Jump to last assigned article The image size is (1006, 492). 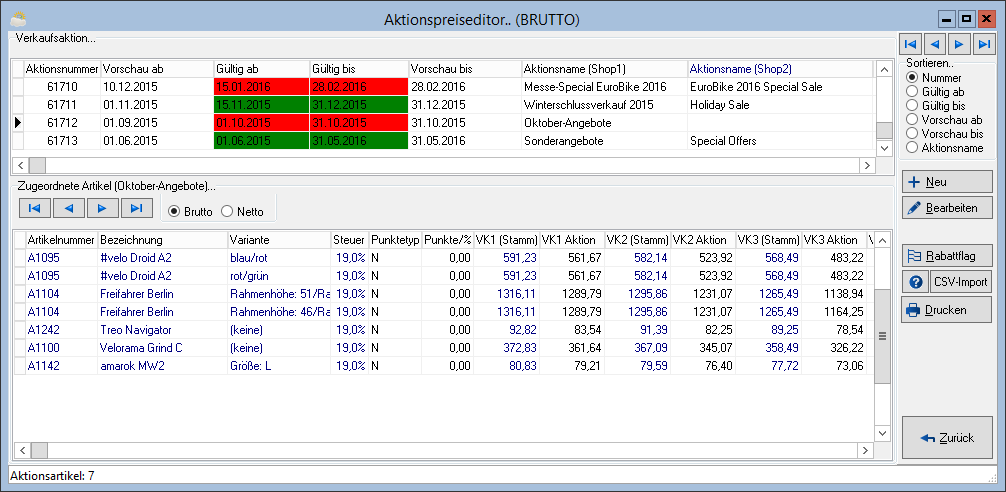click(137, 208)
